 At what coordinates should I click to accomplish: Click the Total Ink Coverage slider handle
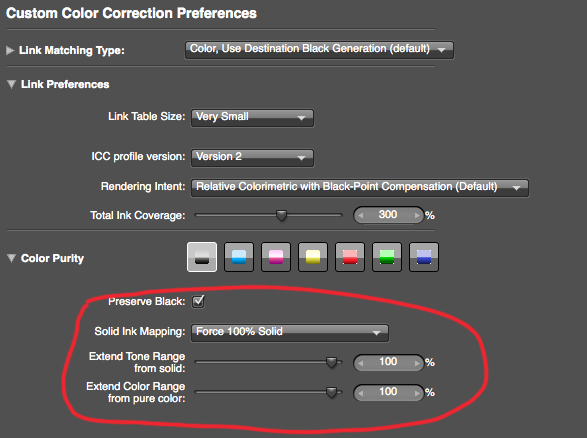coord(281,215)
